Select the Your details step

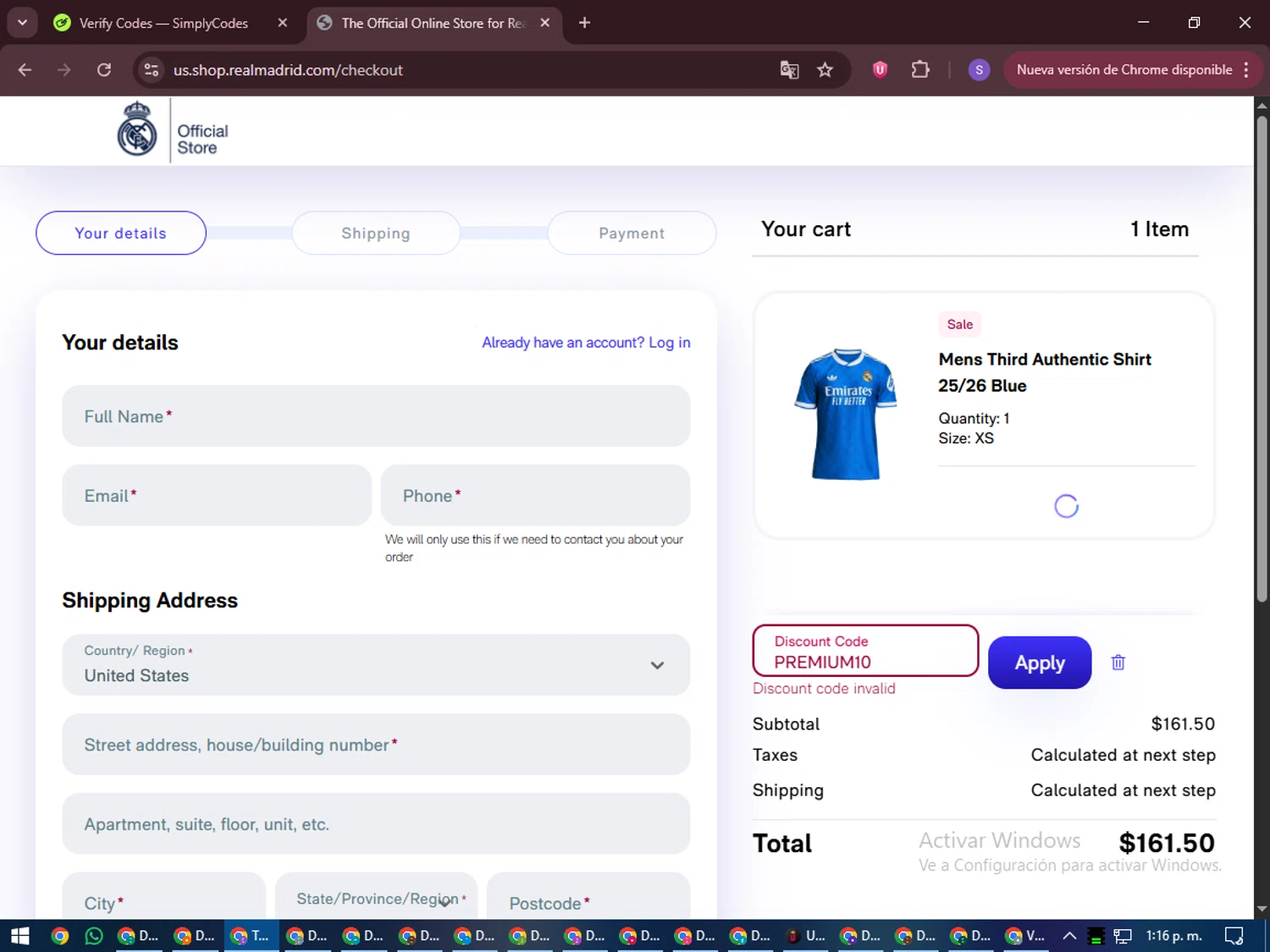[121, 233]
